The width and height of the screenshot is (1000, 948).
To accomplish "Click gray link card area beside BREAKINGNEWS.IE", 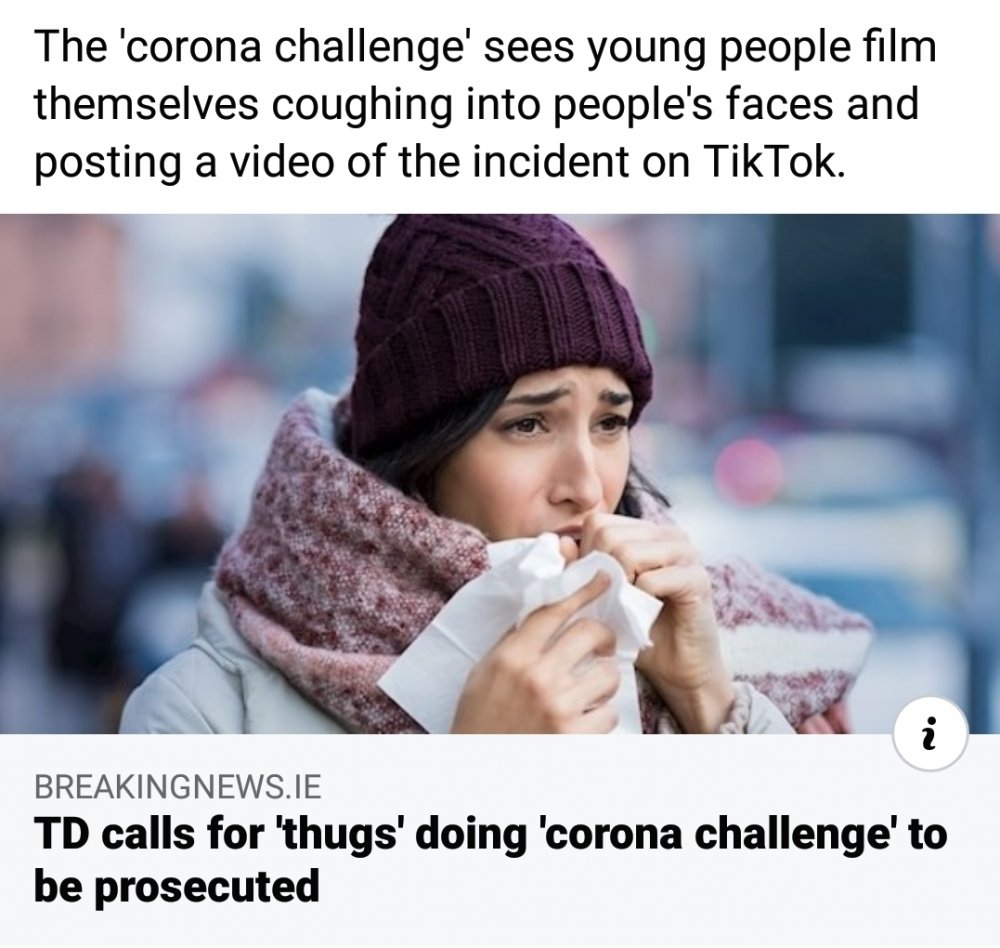I will point(606,787).
